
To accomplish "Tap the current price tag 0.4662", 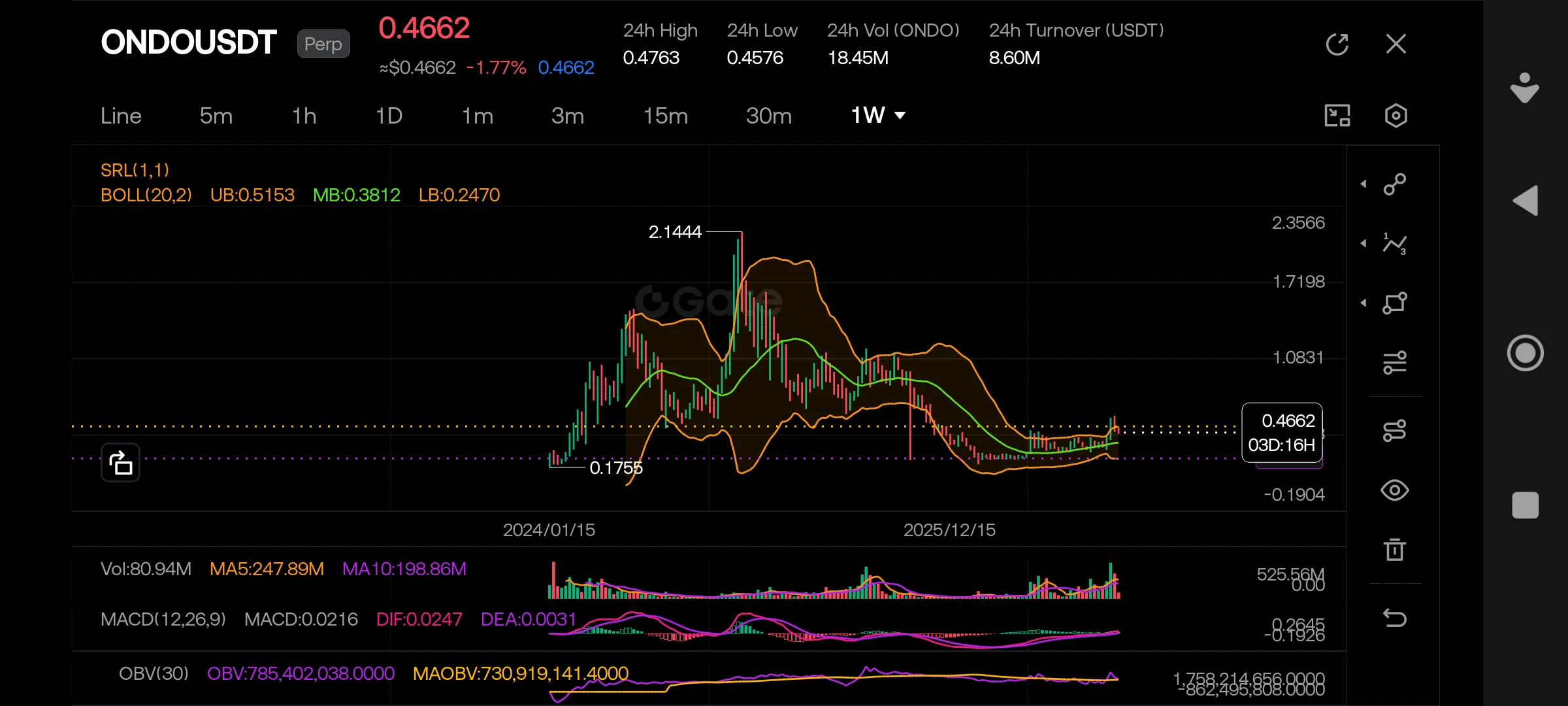I will [x=1282, y=433].
